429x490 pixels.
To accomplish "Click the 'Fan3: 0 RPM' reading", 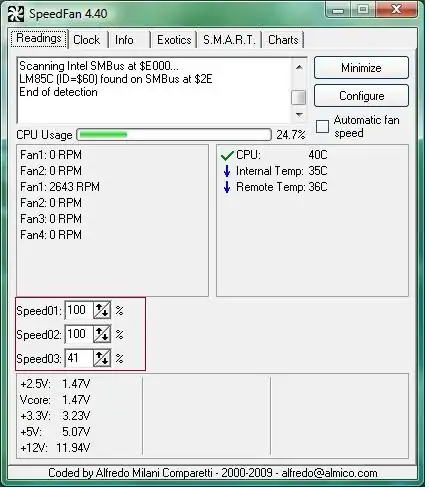I will (51, 219).
